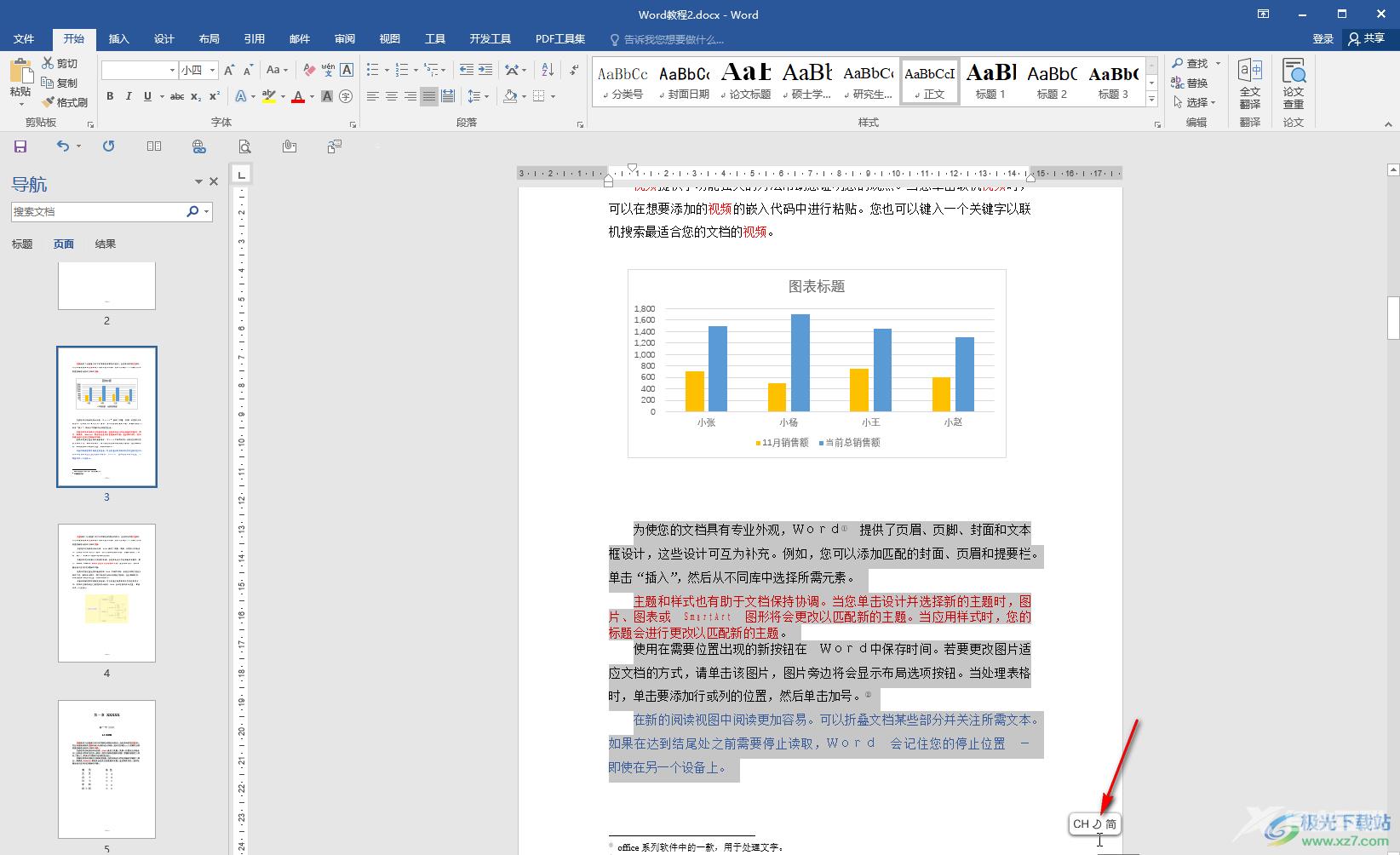Apply the red font color button
1400x855 pixels.
(298, 96)
